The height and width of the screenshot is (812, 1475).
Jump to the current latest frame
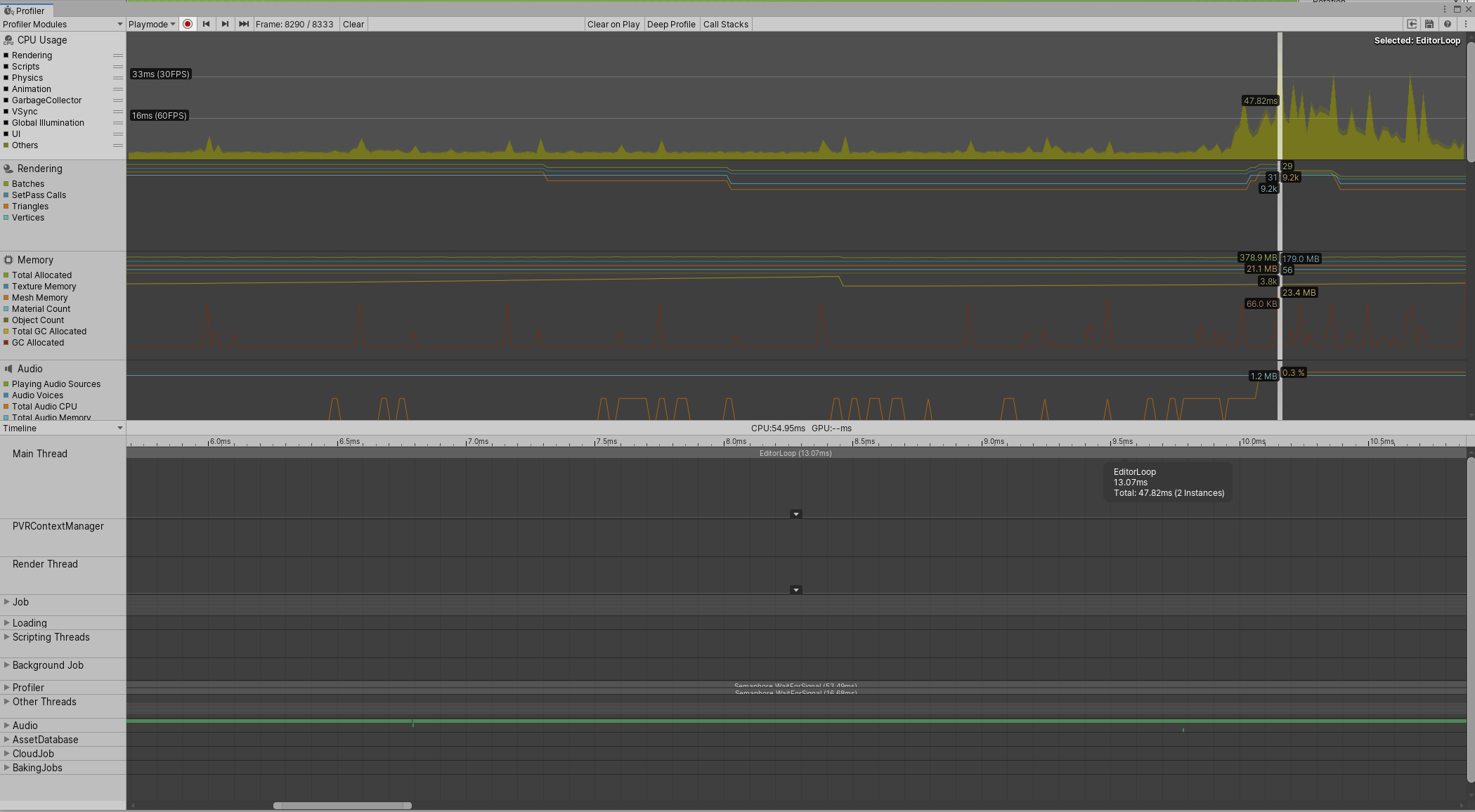(243, 24)
